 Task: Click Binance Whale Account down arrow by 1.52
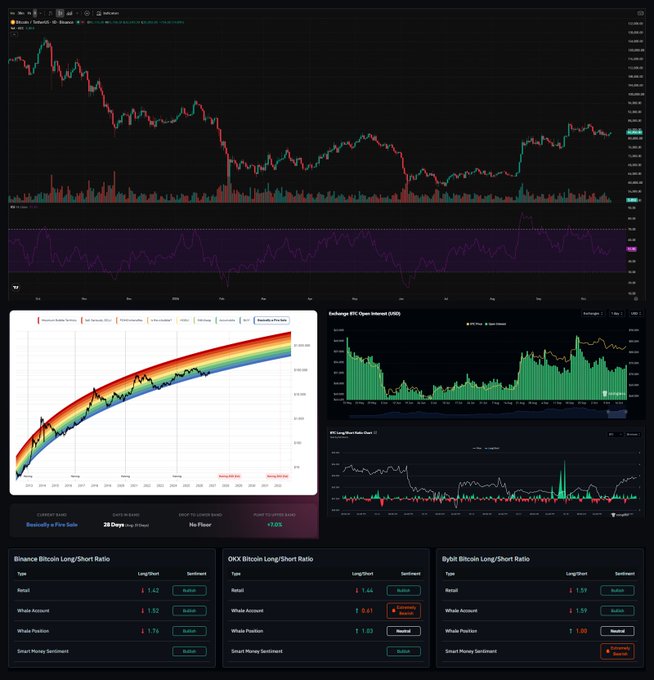click(x=142, y=611)
